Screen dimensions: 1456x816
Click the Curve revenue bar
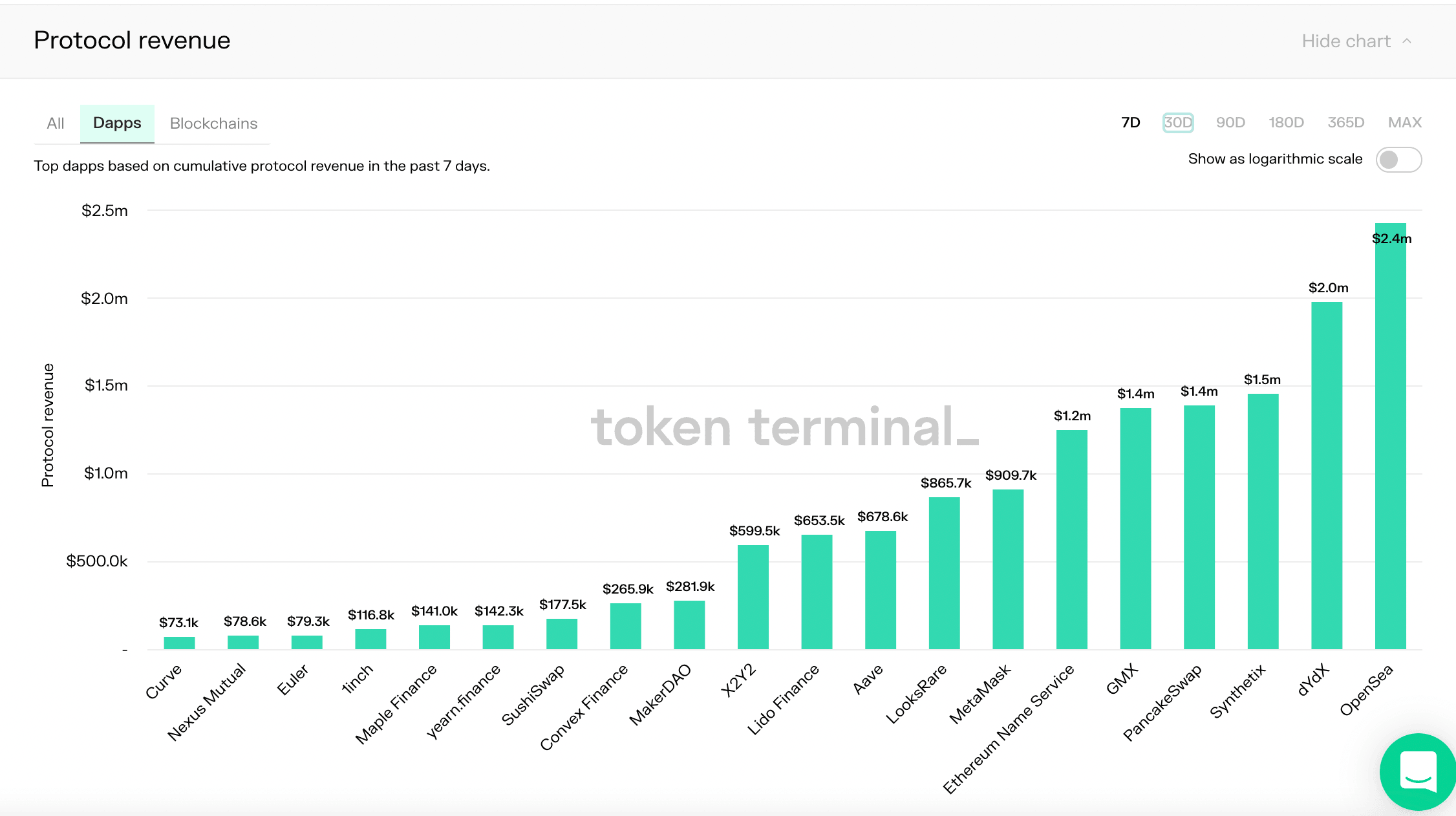179,643
